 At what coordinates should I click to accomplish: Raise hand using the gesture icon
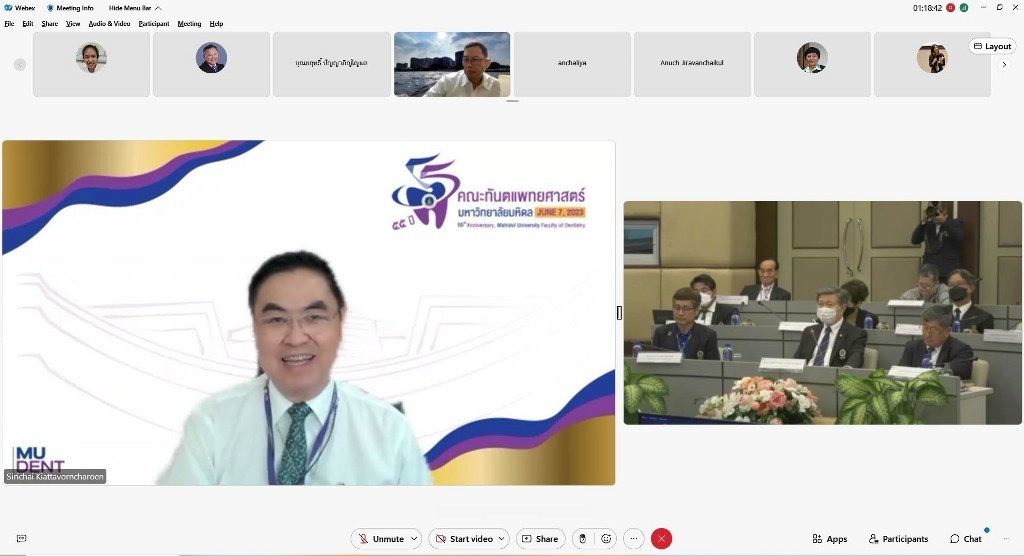point(582,539)
